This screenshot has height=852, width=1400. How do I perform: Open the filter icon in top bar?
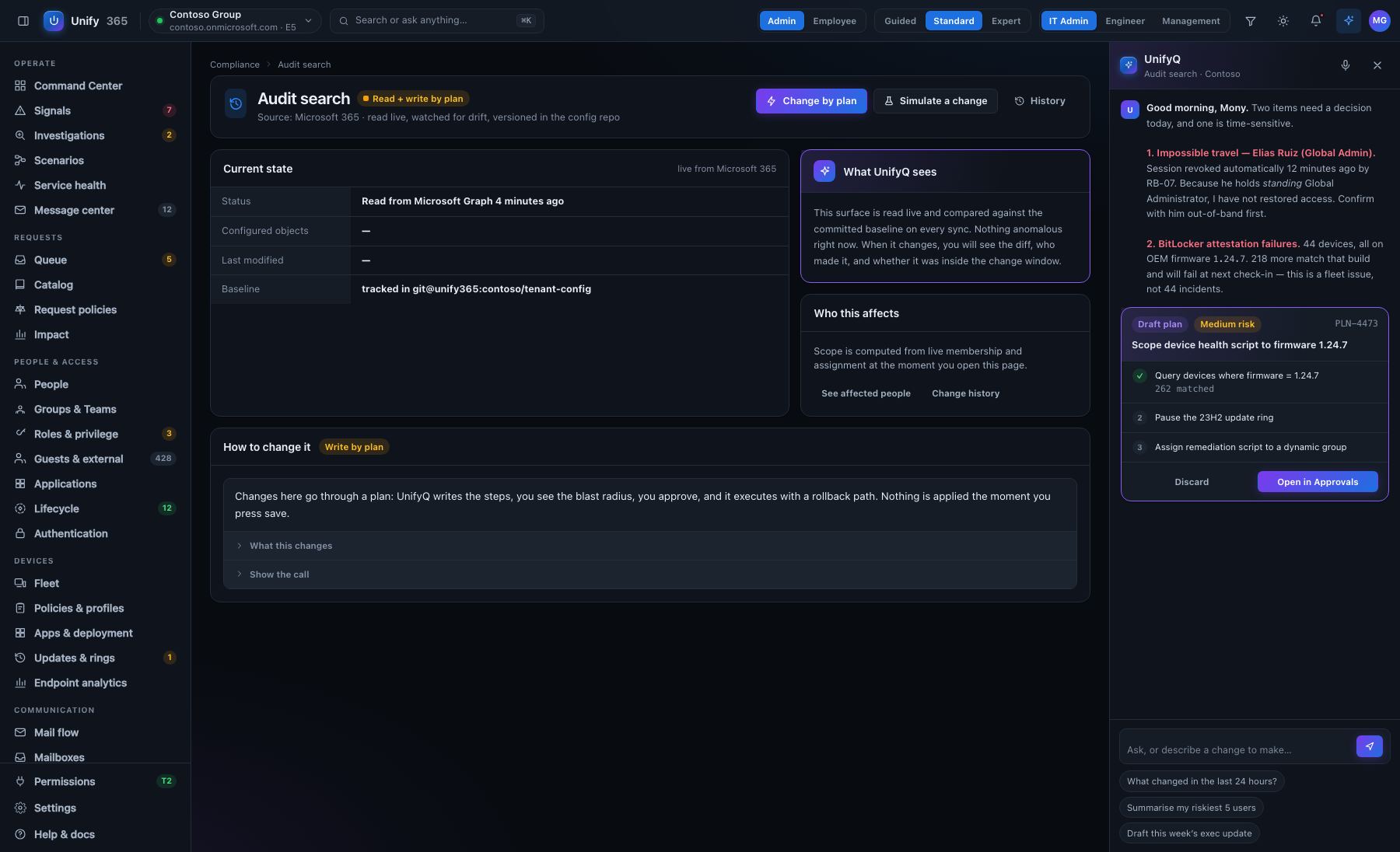coord(1251,21)
